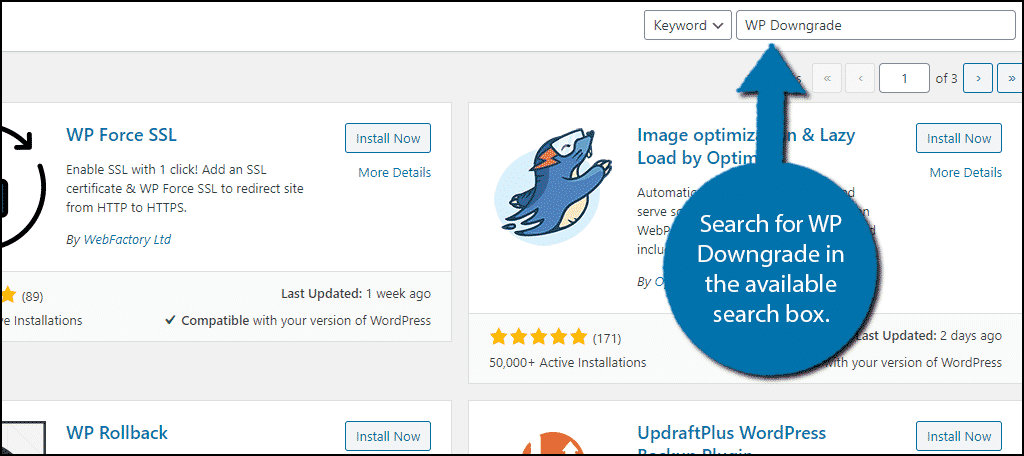Visit the WebFactory Ltd author link
The height and width of the screenshot is (456, 1024).
click(127, 240)
